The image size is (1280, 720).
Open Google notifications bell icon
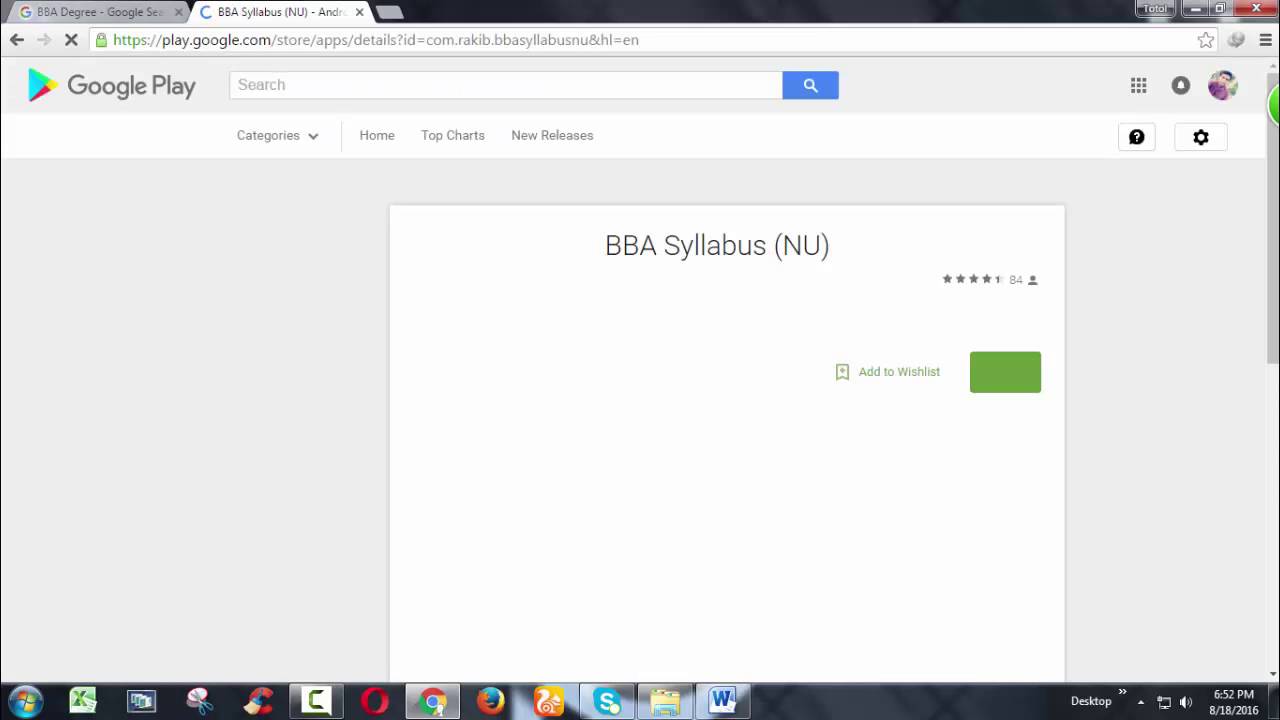pyautogui.click(x=1181, y=85)
